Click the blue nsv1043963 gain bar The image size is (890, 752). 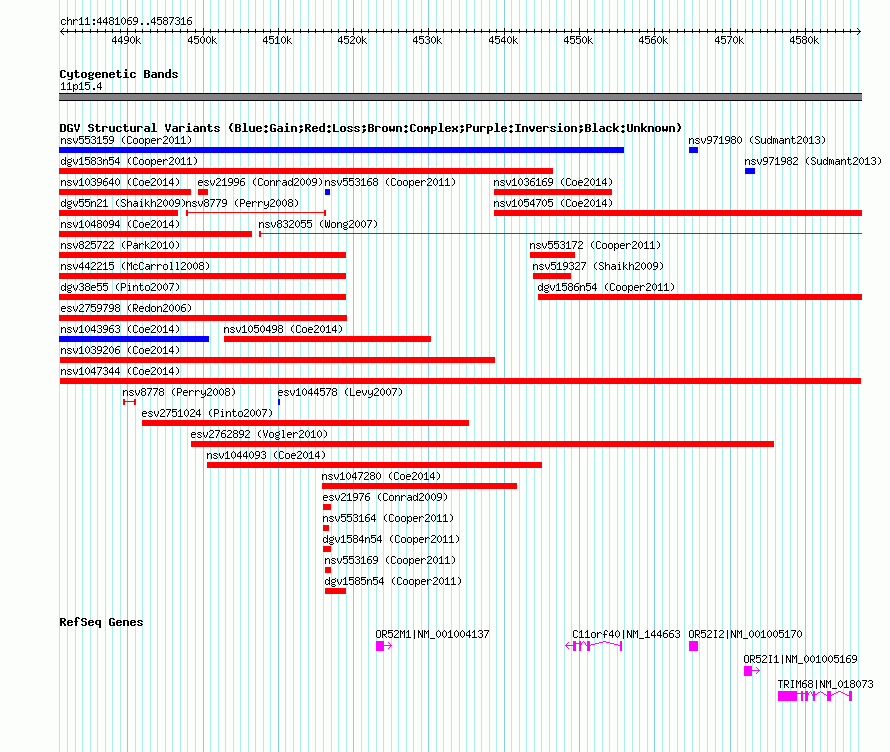[x=134, y=339]
